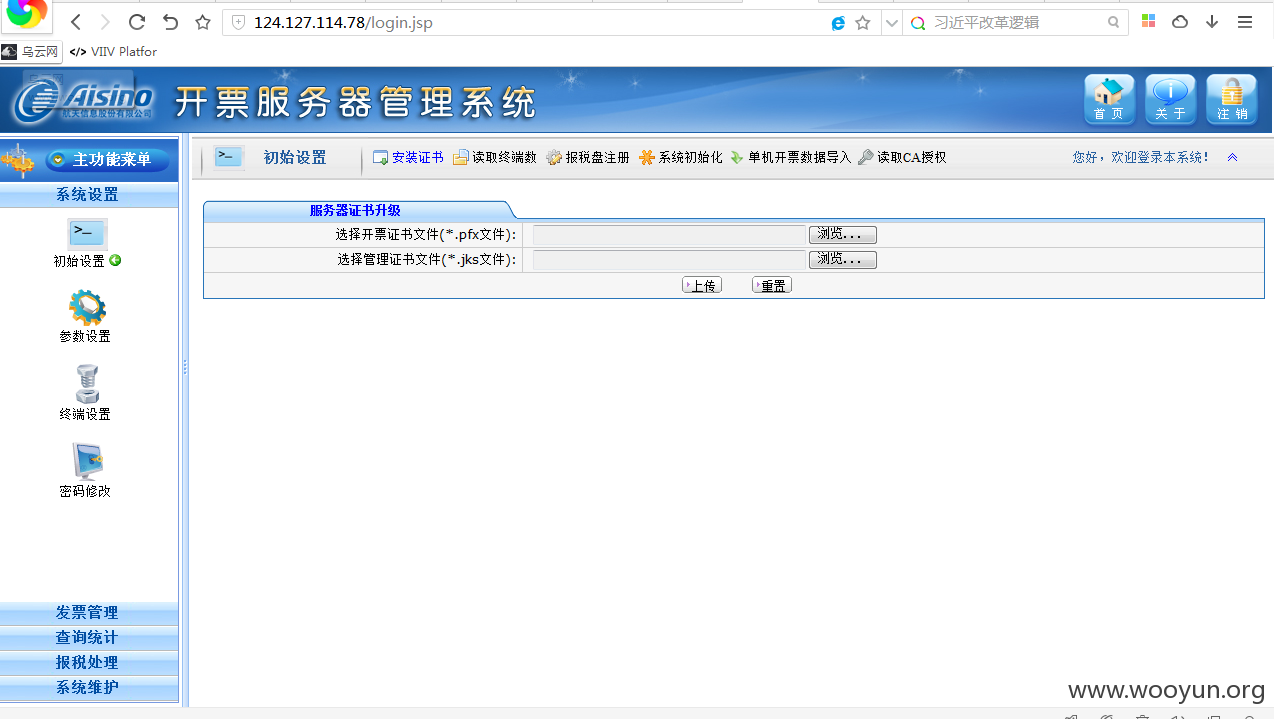Go back in the browser
1274x719 pixels.
76,22
